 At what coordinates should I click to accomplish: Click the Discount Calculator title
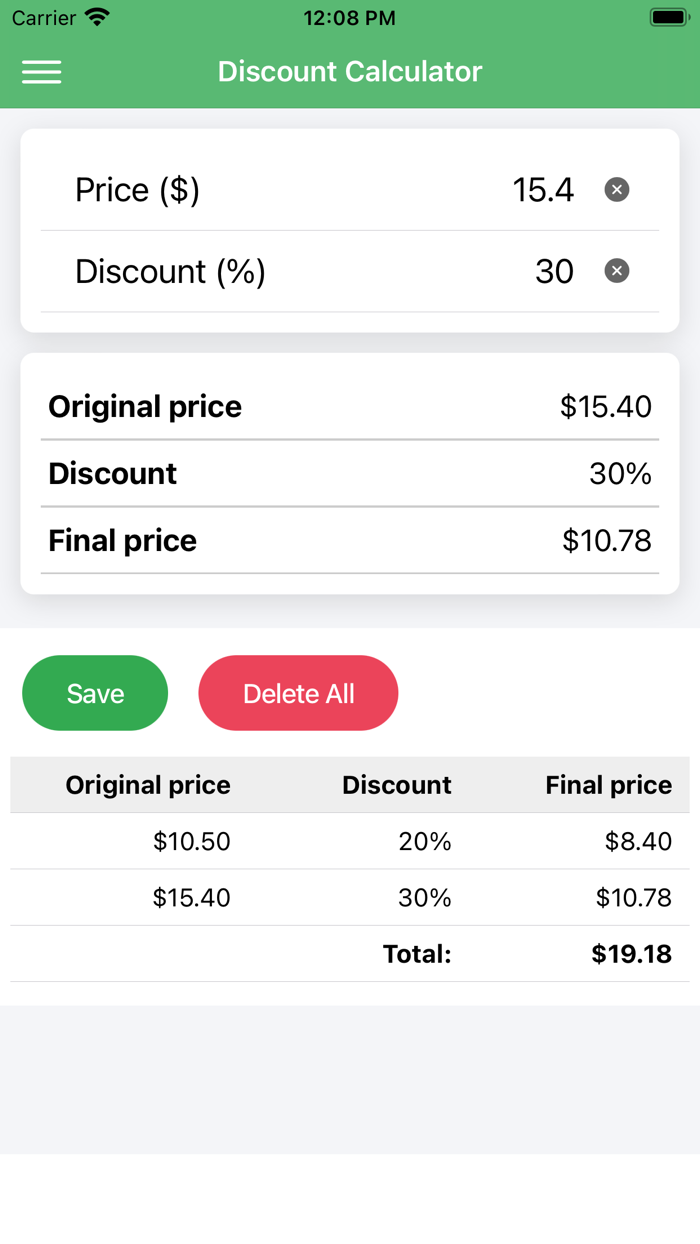(x=349, y=71)
